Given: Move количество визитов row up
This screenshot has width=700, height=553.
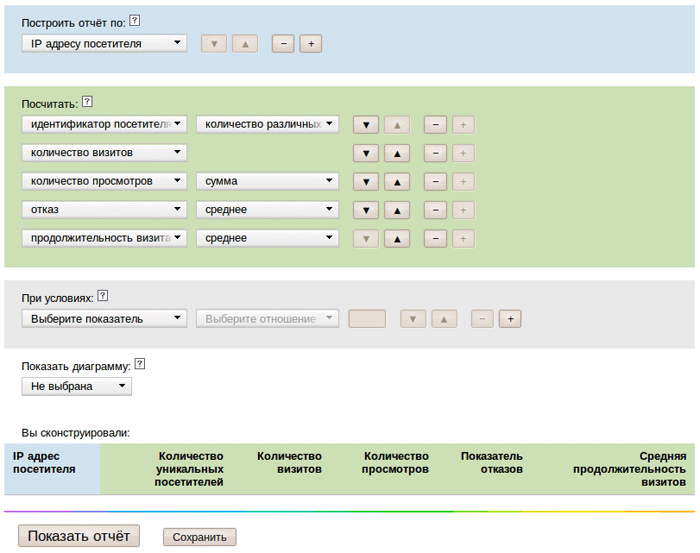Looking at the screenshot, I should pyautogui.click(x=397, y=154).
